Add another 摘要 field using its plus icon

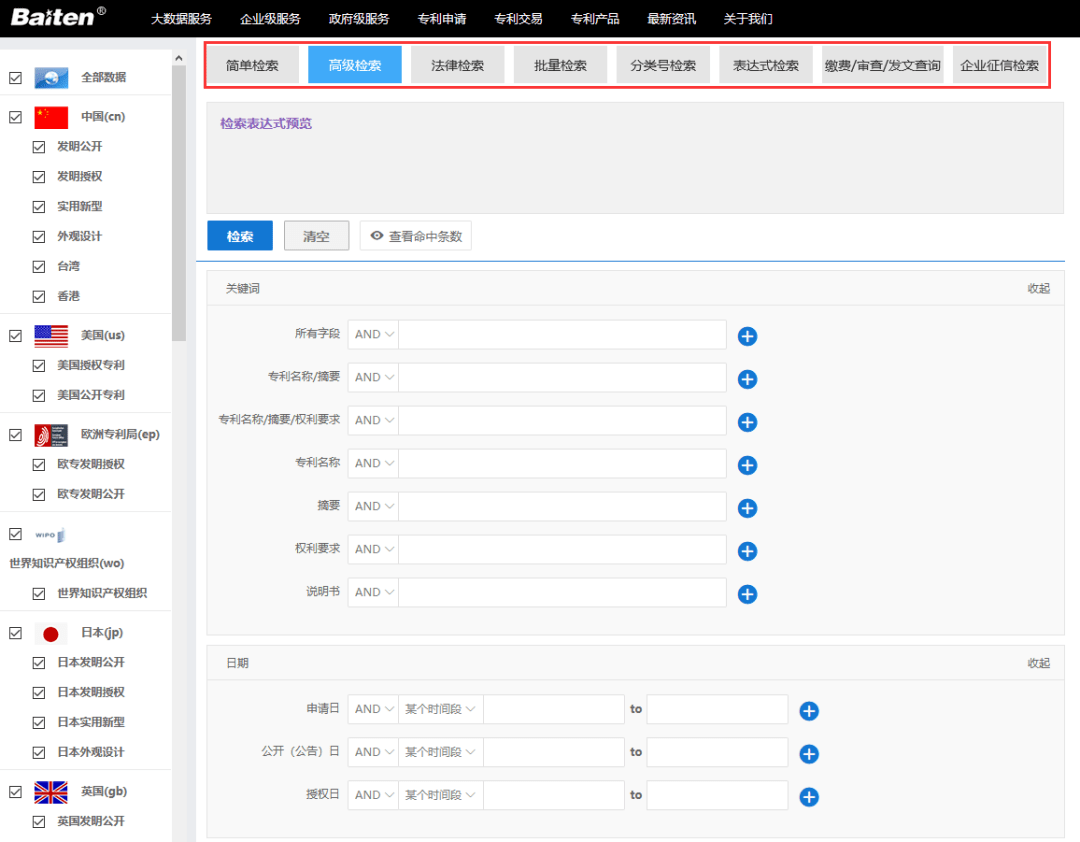click(x=747, y=508)
